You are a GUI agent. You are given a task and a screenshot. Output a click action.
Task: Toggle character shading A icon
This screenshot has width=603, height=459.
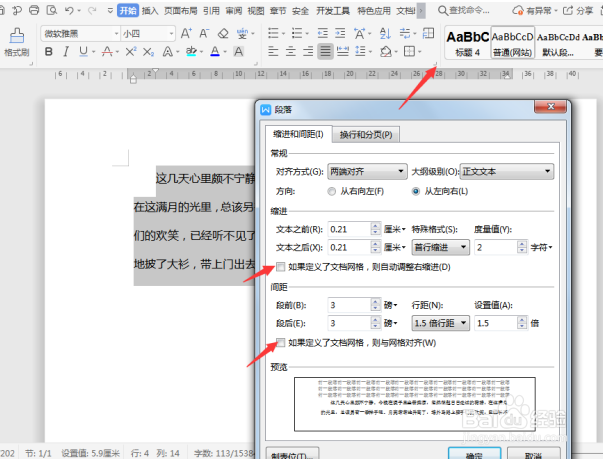point(238,52)
